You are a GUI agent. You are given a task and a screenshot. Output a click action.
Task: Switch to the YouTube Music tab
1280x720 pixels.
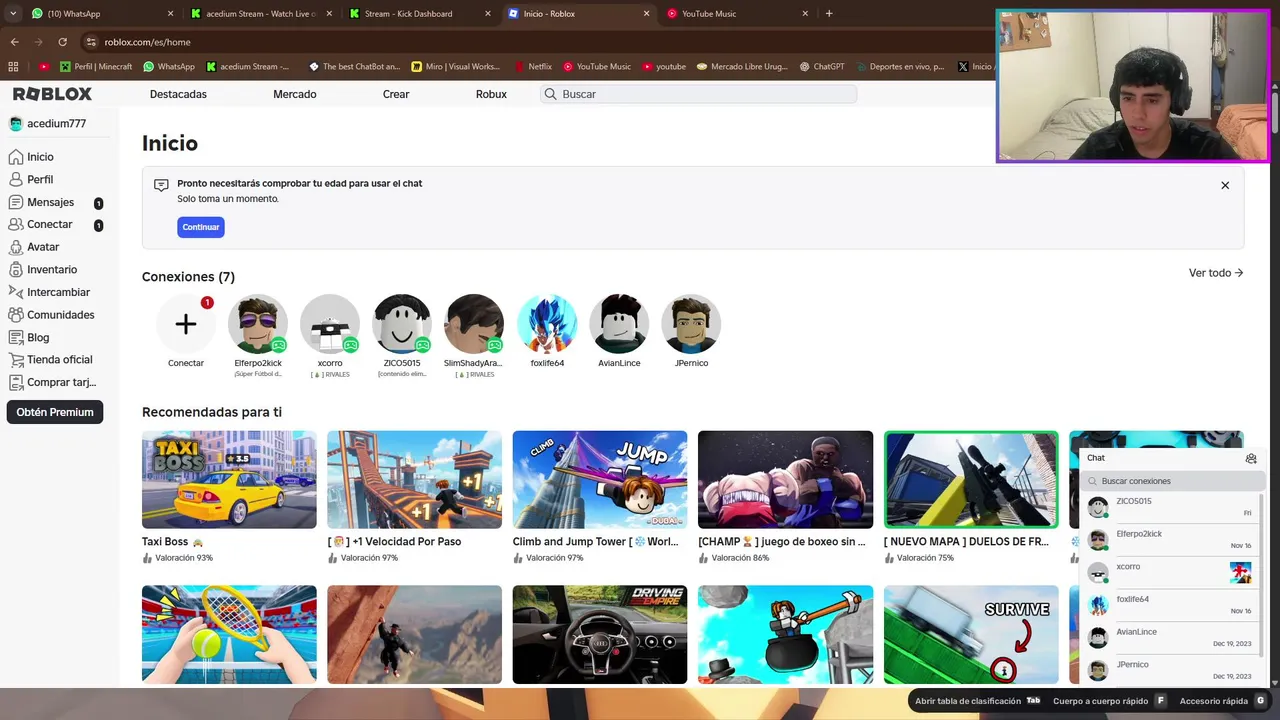[738, 14]
